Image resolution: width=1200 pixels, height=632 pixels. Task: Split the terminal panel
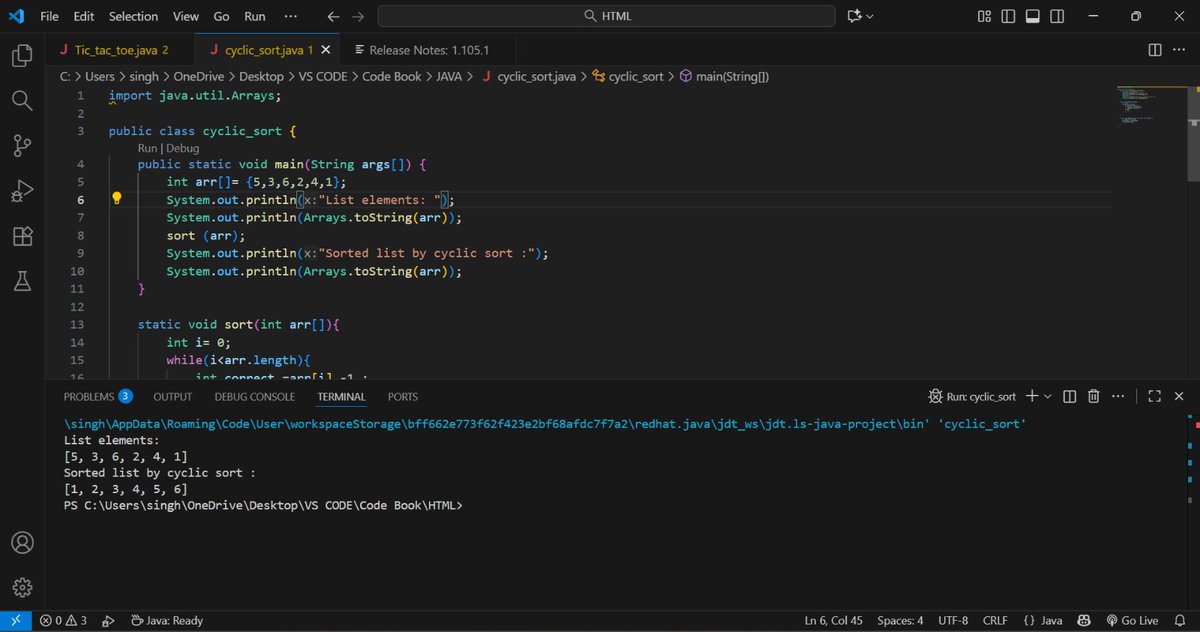(1070, 396)
